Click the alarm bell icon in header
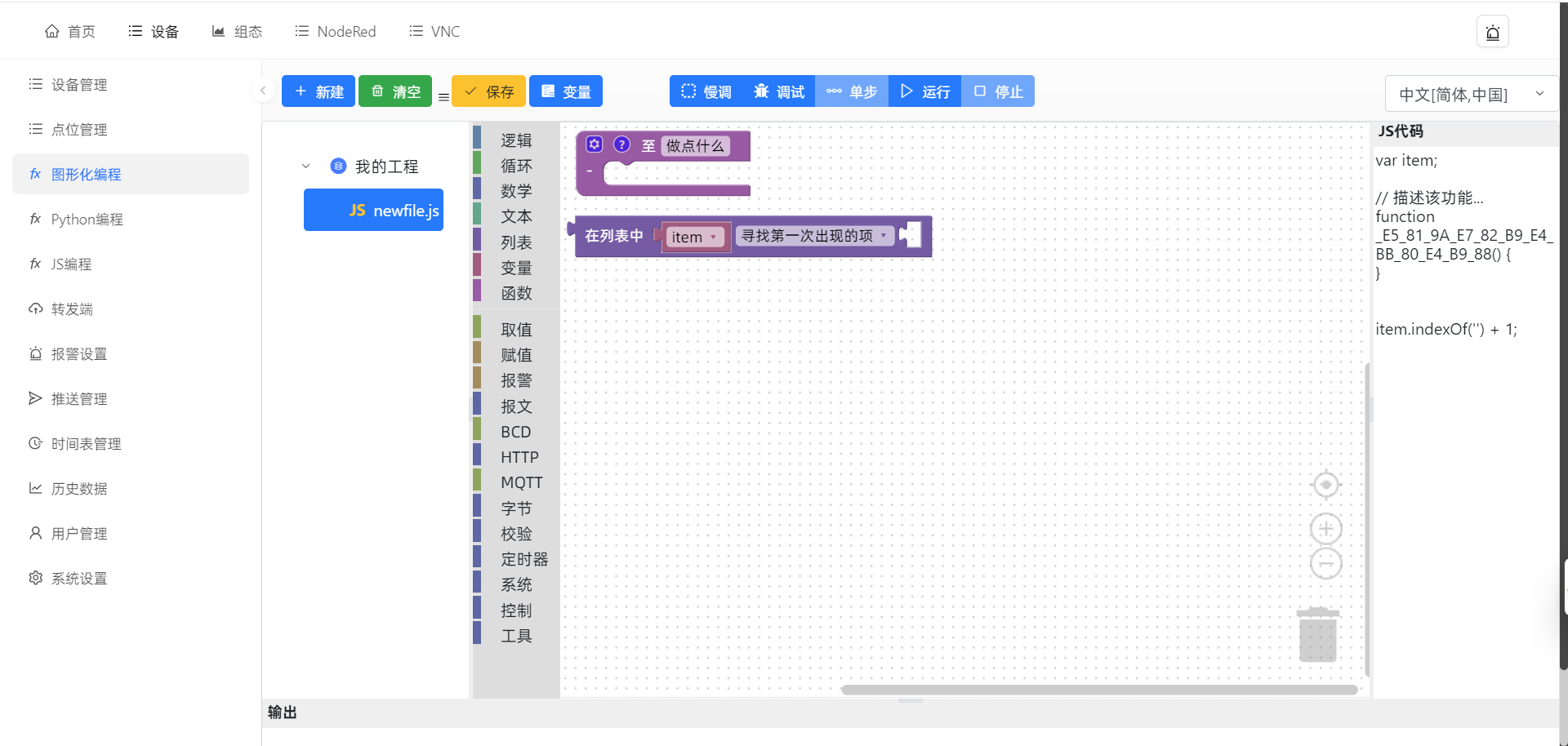1568x746 pixels. point(1492,32)
